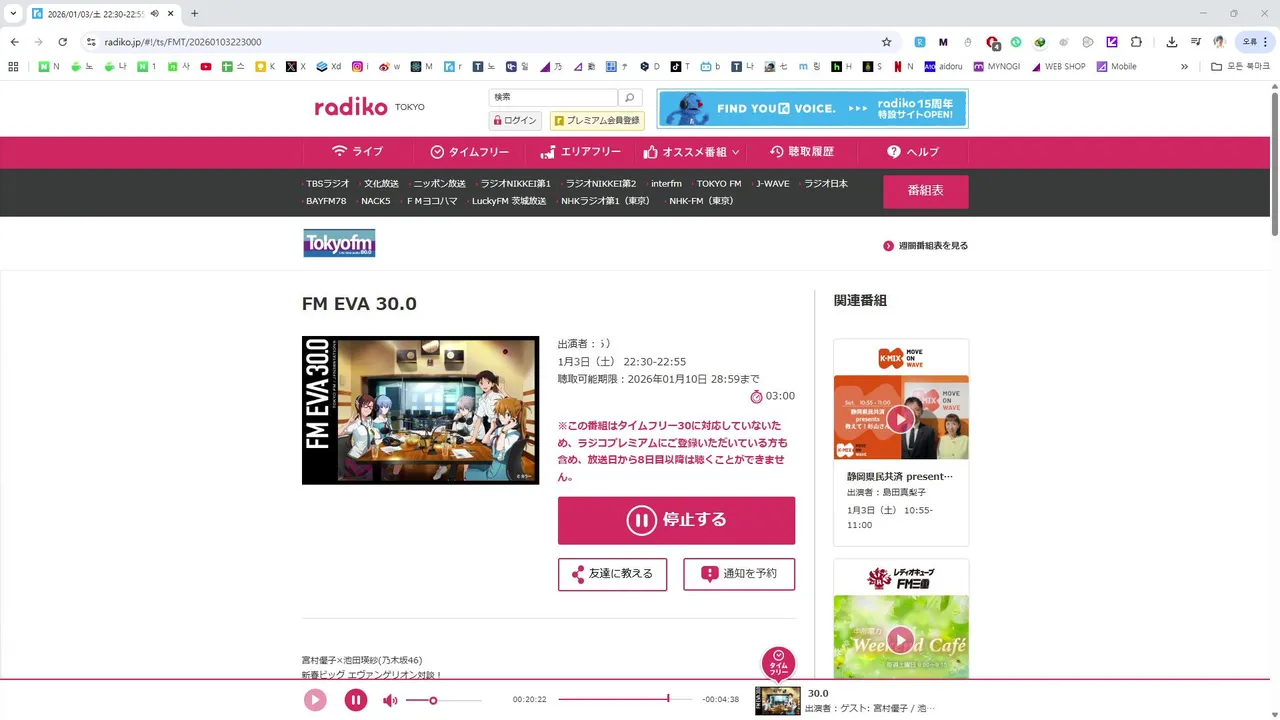Open the ヘルプ help tab
Viewport: 1280px width, 720px height.
[x=913, y=152]
